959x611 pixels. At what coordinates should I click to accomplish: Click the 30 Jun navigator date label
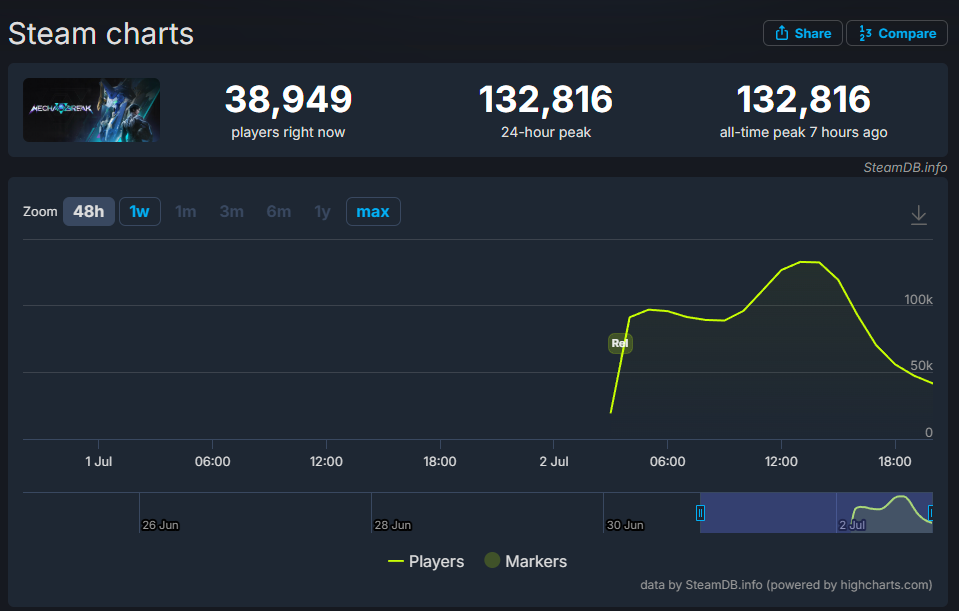click(625, 525)
